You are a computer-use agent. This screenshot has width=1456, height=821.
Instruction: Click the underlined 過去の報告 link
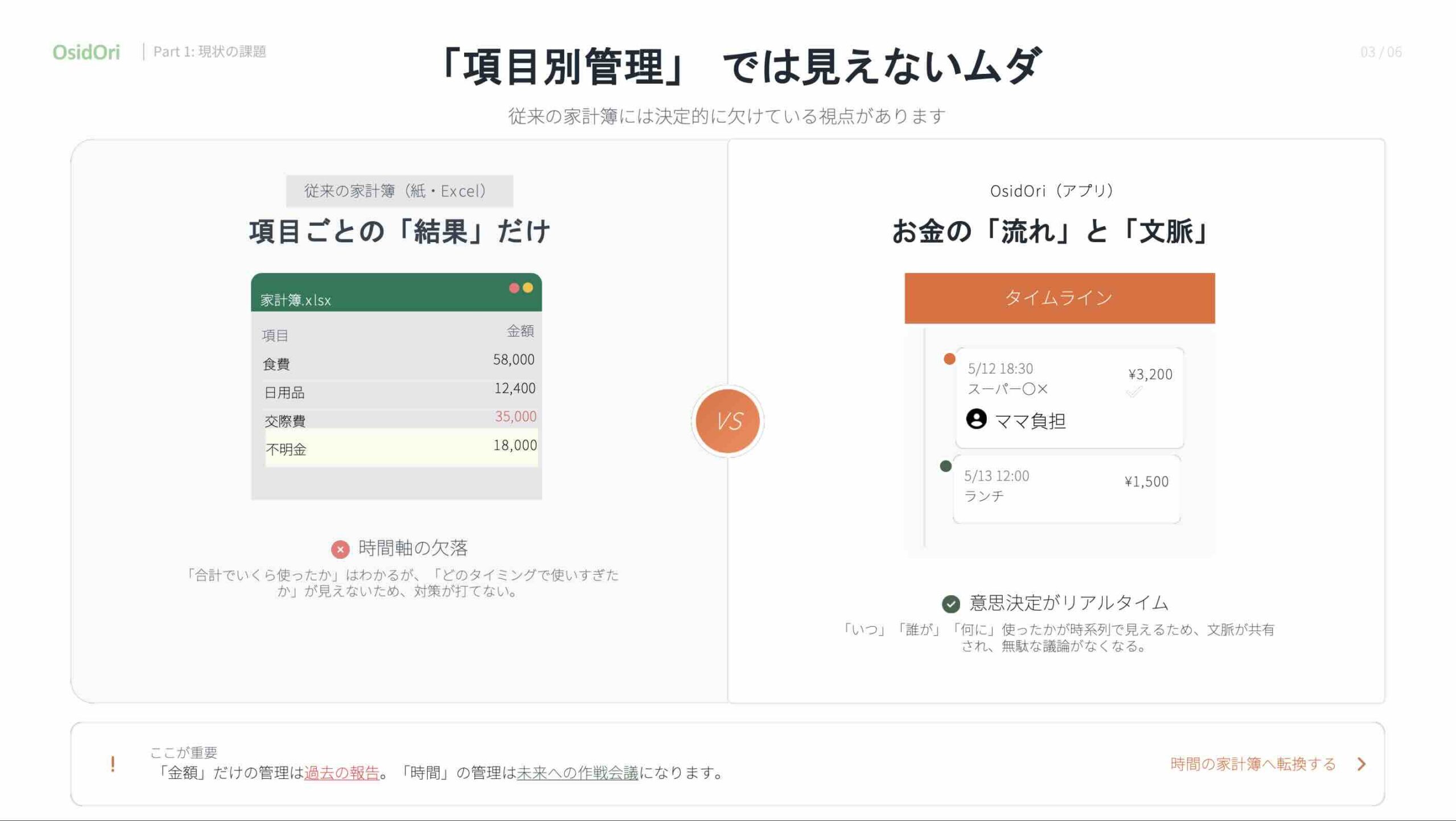point(341,773)
